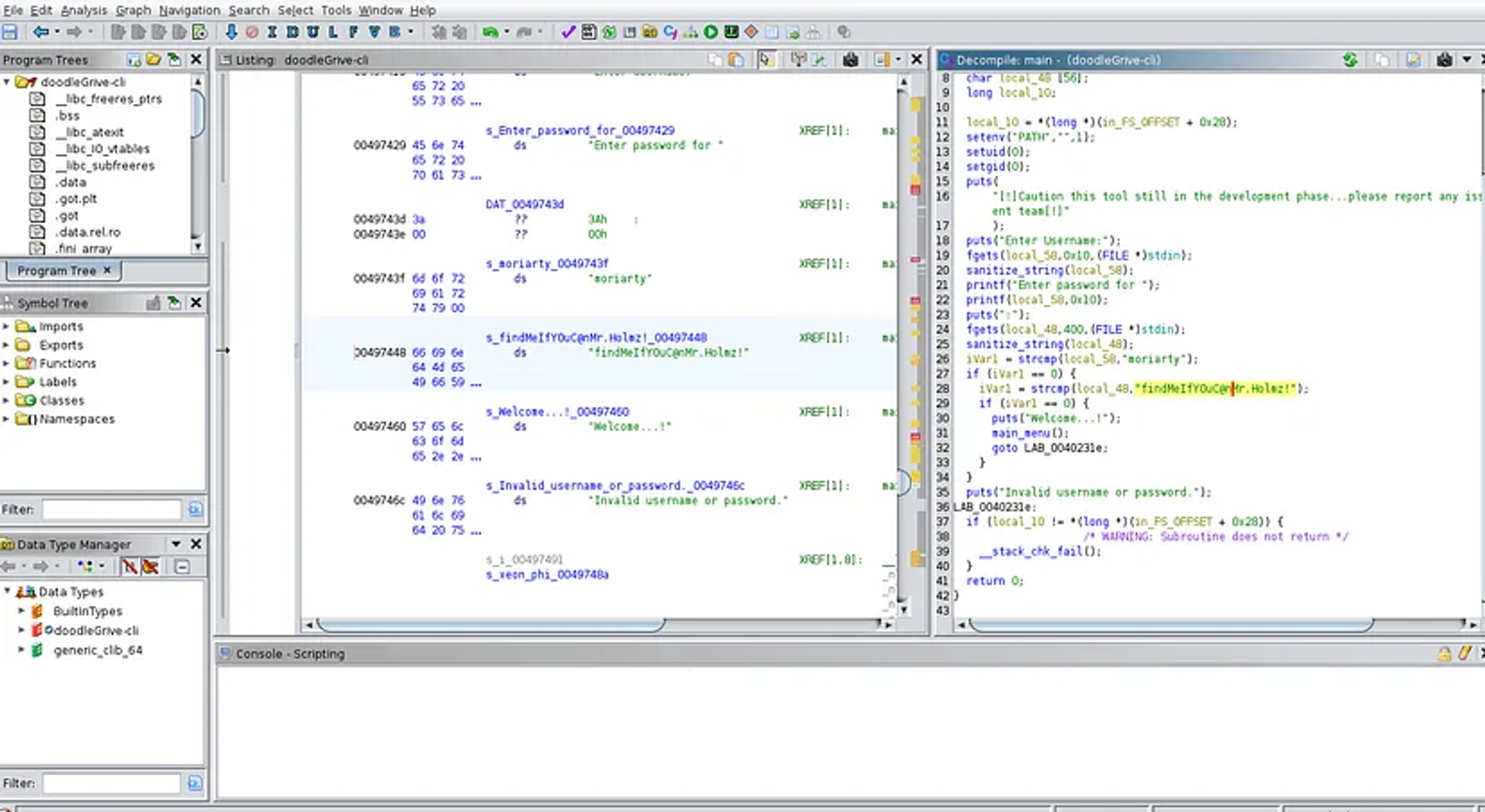The height and width of the screenshot is (812, 1485).
Task: Open the Analysis menu
Action: 83,10
